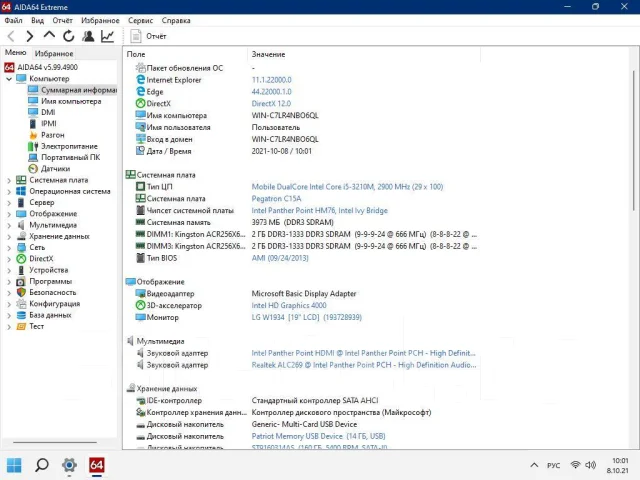Expand the Сеть tree node
Screen dimensions: 640x480
point(9,248)
